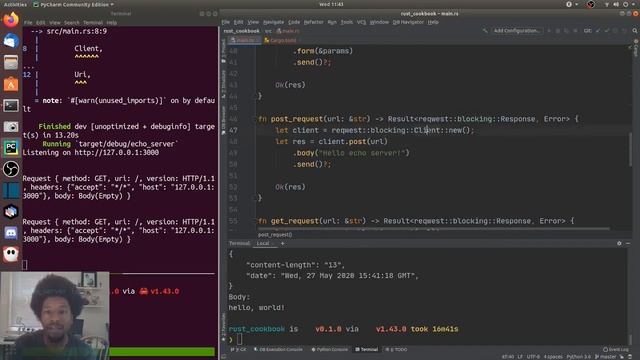Launch Ubuntu Software from the dock

[x=11, y=84]
